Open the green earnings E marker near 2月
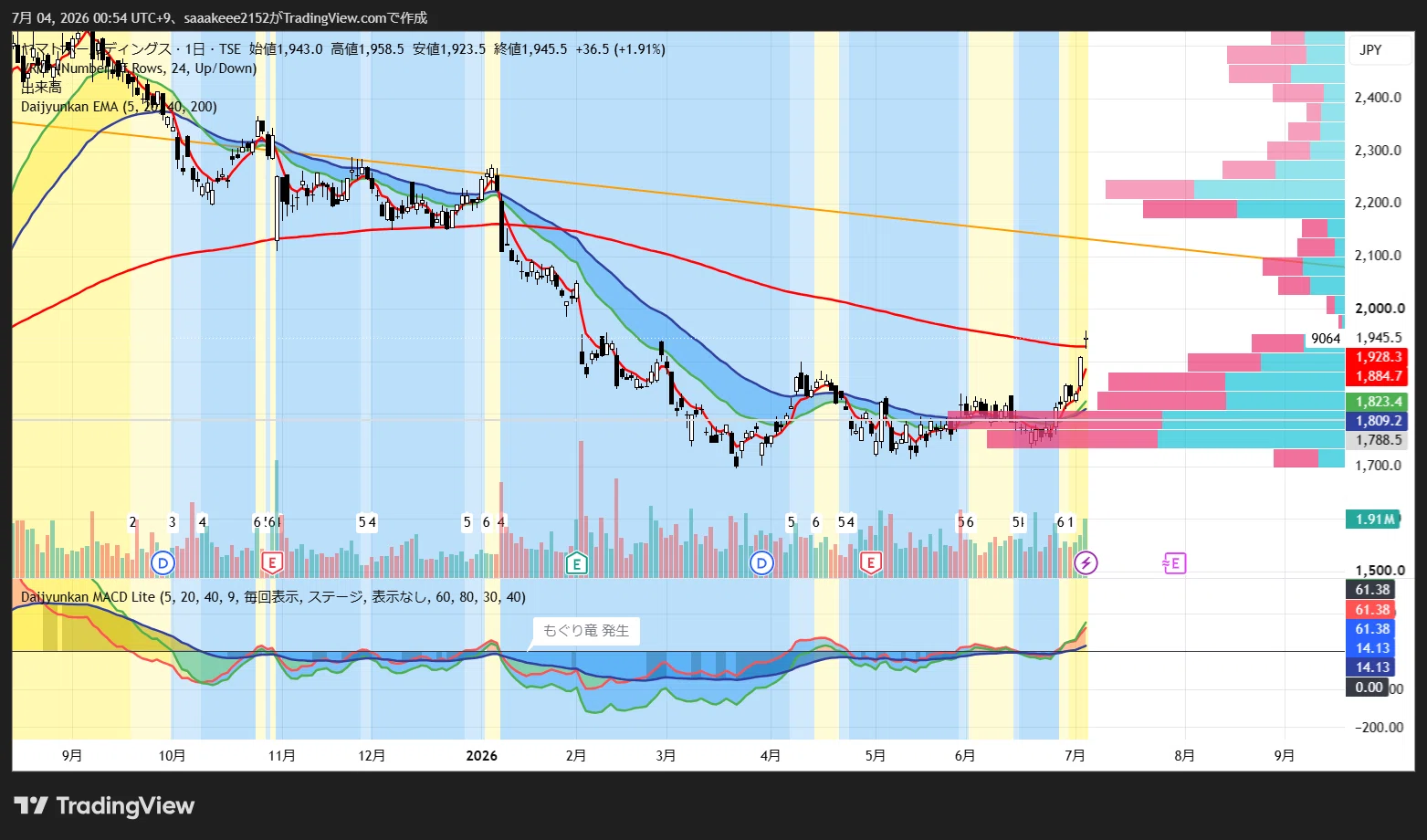Image resolution: width=1427 pixels, height=840 pixels. point(576,562)
